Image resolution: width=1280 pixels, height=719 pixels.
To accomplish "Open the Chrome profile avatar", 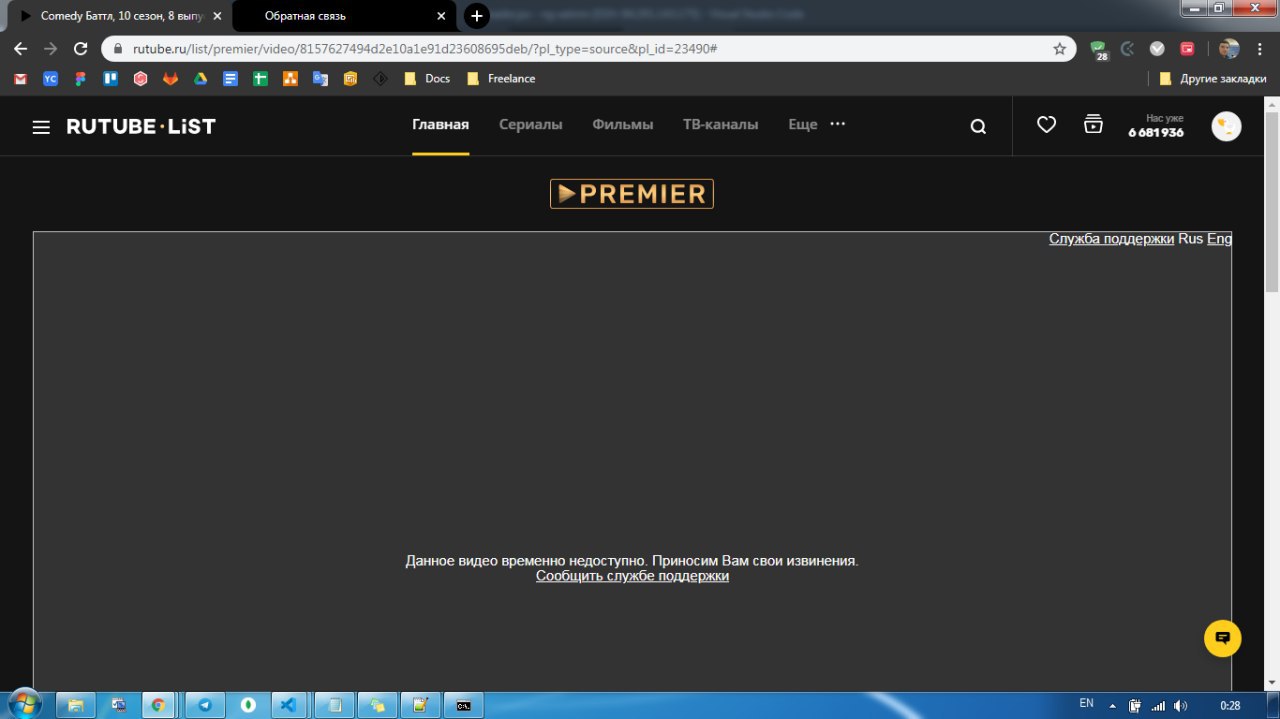I will [x=1229, y=48].
